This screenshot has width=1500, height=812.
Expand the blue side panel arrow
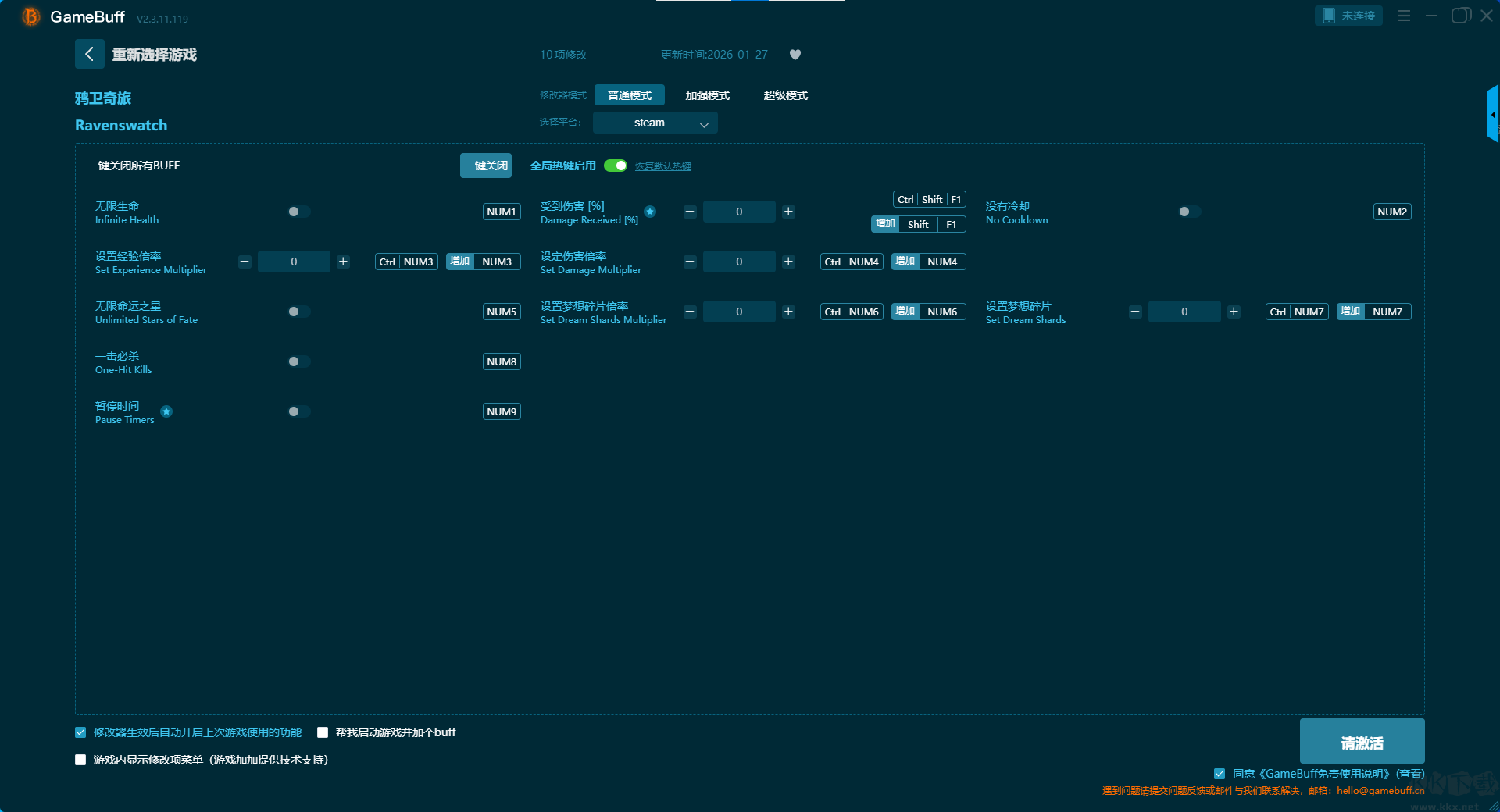[x=1492, y=115]
